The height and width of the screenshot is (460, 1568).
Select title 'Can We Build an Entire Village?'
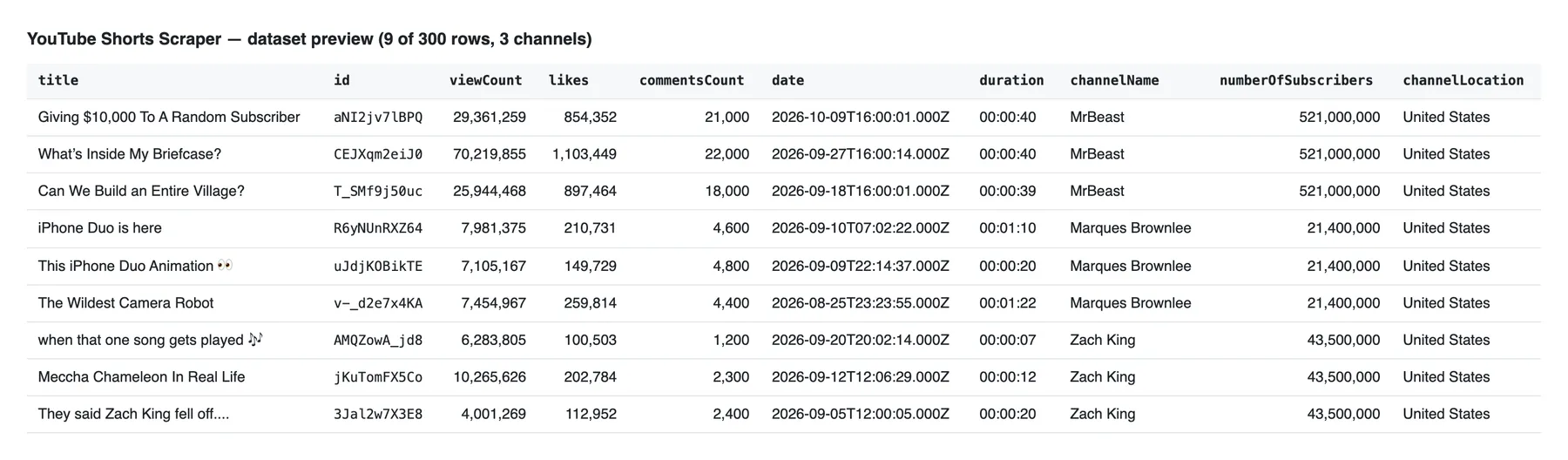pos(141,191)
